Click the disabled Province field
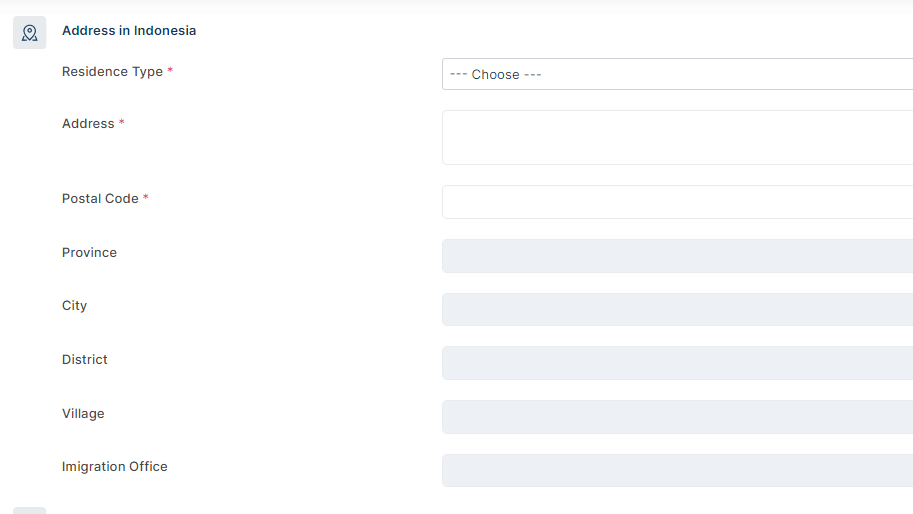Viewport: 913px width, 514px height. (677, 256)
